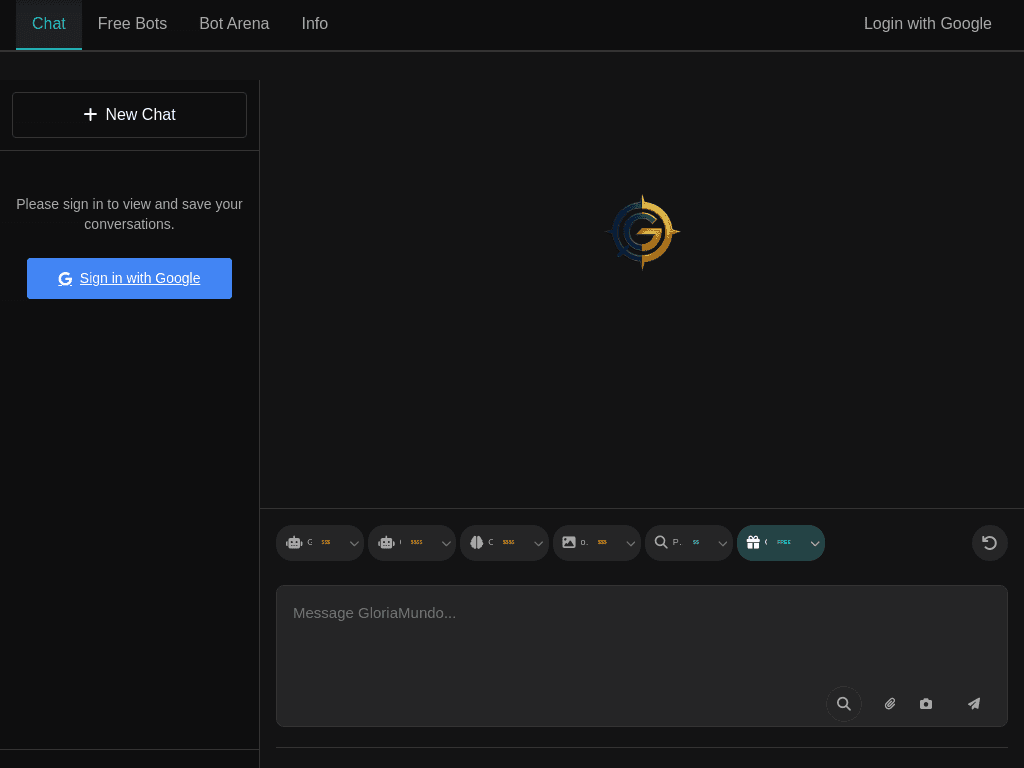Click the GloriaMundo compass logo
Viewport: 1024px width, 768px height.
[642, 232]
